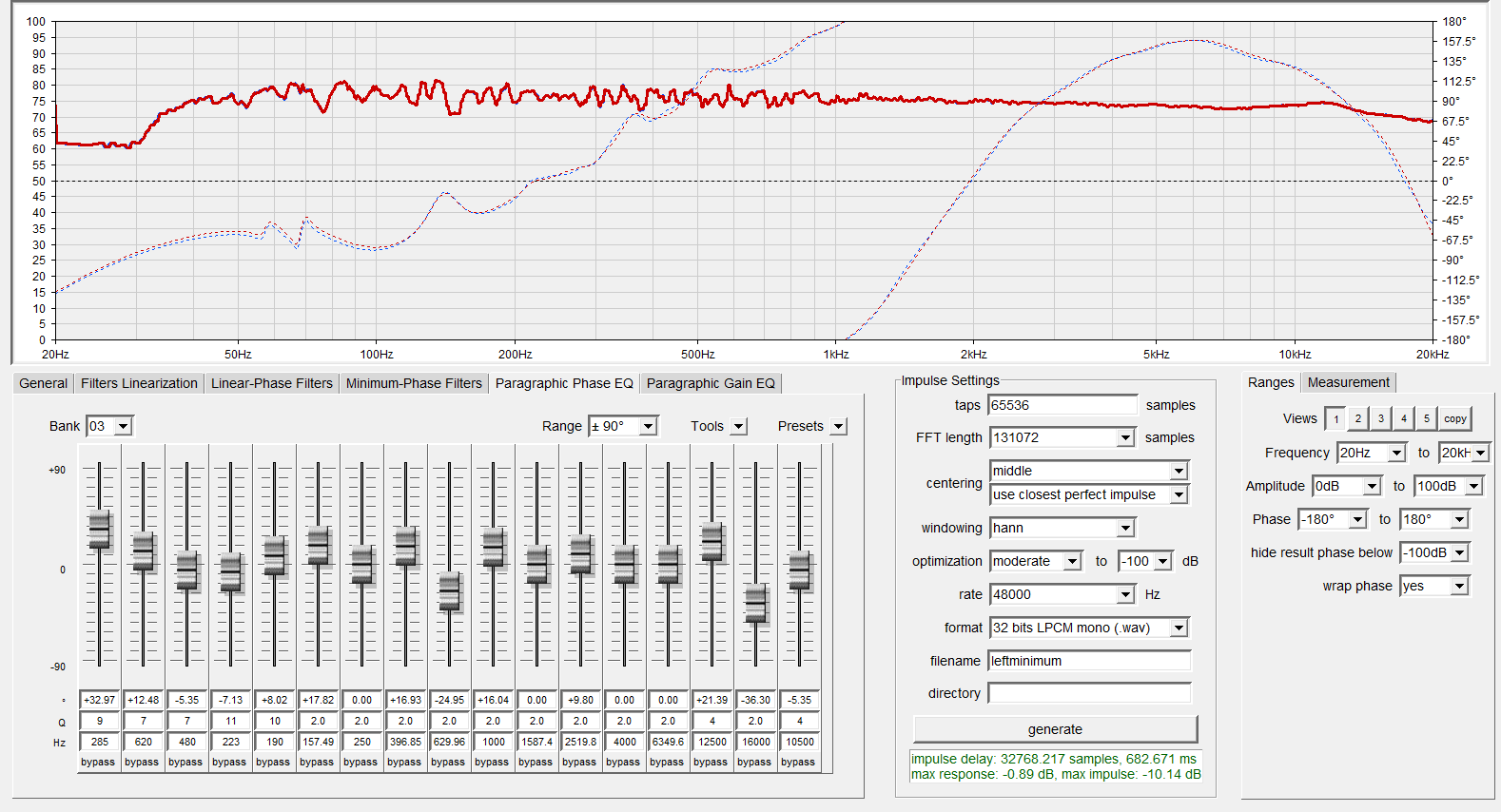Toggle bypass for the 285 Hz filter
Screen dimensions: 1501x812
[98, 762]
